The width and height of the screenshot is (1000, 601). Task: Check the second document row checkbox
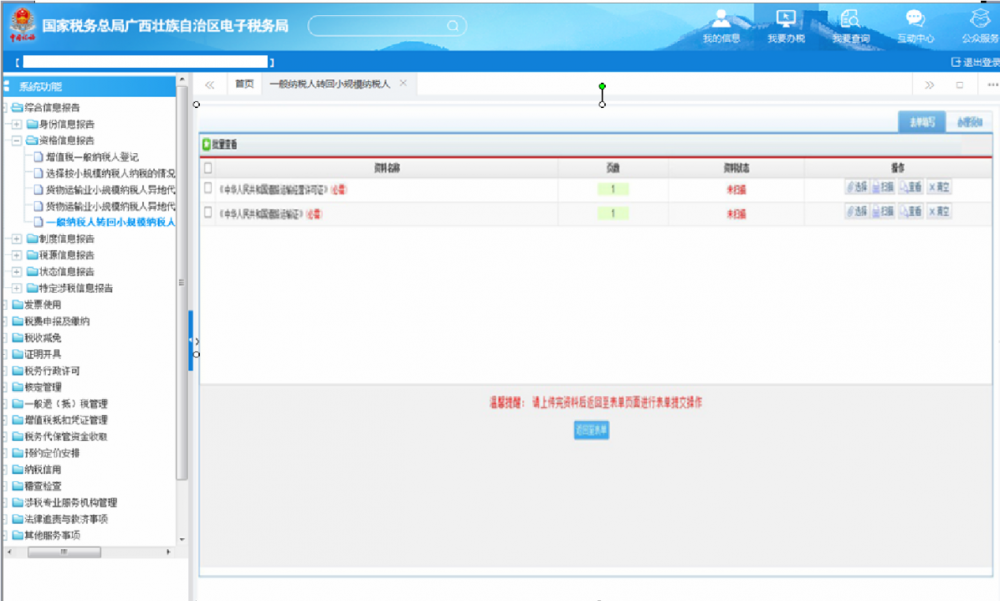pos(208,212)
